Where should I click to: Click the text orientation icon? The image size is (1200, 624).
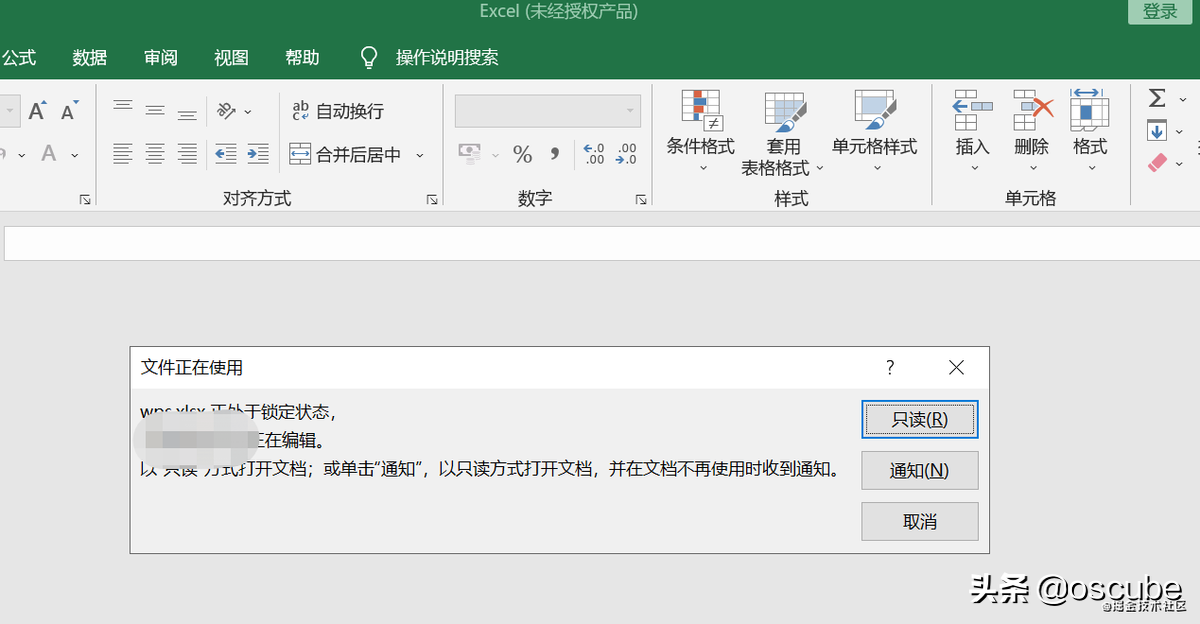pos(227,110)
